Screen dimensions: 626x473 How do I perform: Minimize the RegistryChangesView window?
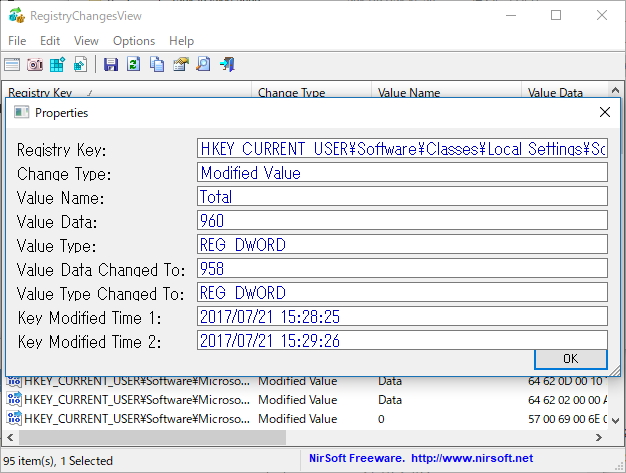pos(511,16)
